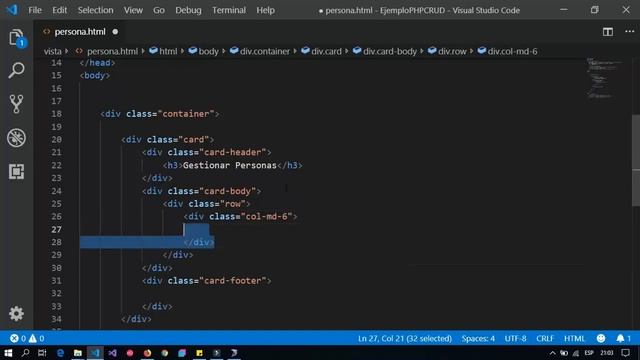Screen dimensions: 640x360
Task: Click UTF-8 encoding selector
Action: tap(515, 338)
